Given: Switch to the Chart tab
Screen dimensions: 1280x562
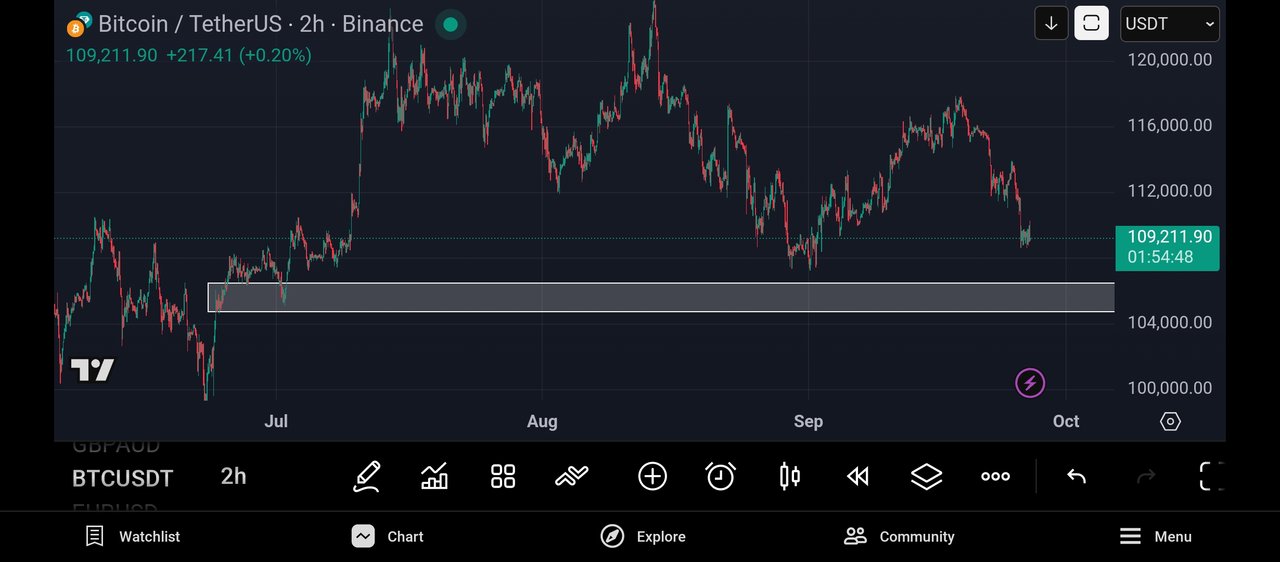Looking at the screenshot, I should tap(388, 537).
